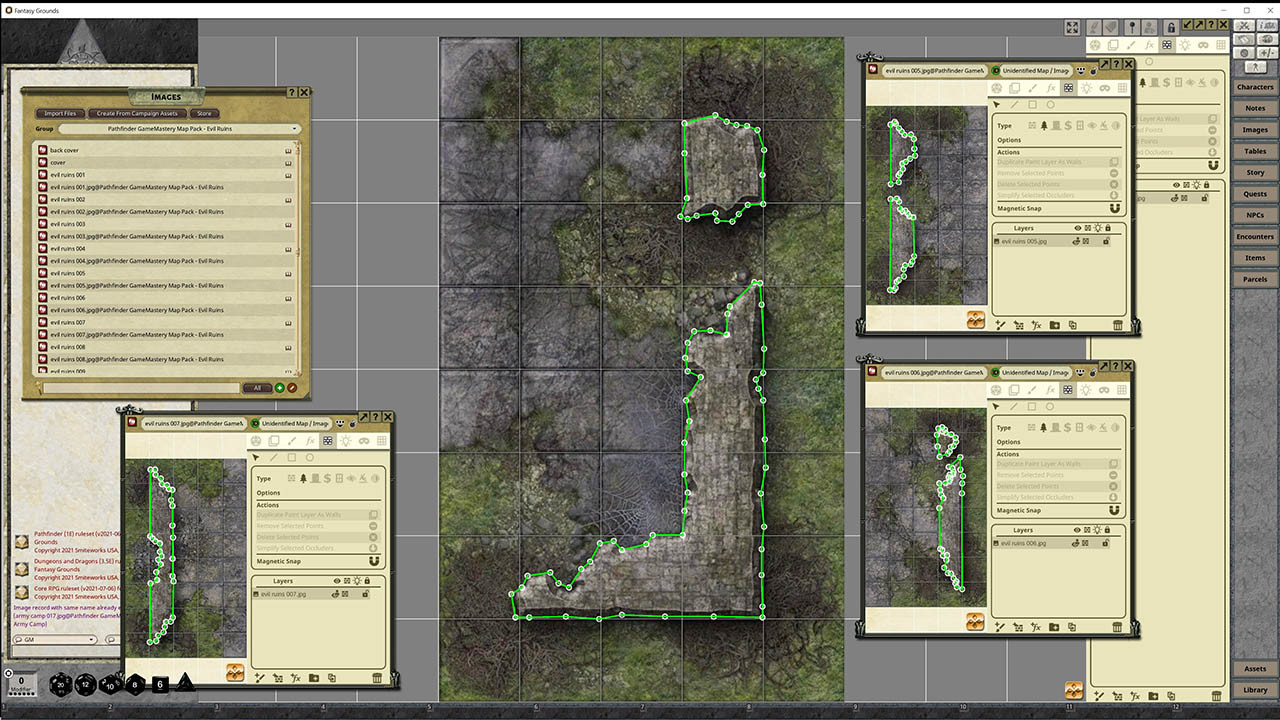The height and width of the screenshot is (720, 1280).
Task: Toggle visibility of the evil ruins 005.jpg layer
Action: pyautogui.click(x=1077, y=241)
